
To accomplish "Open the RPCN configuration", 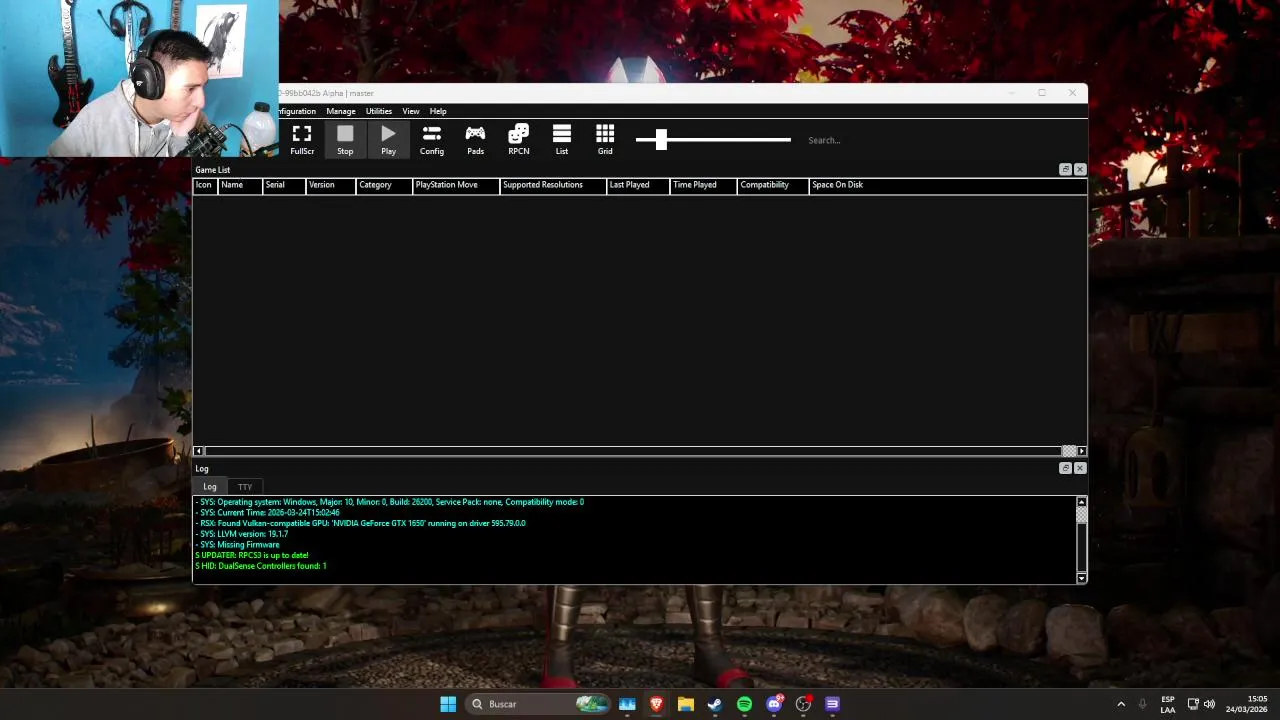I will tap(518, 140).
